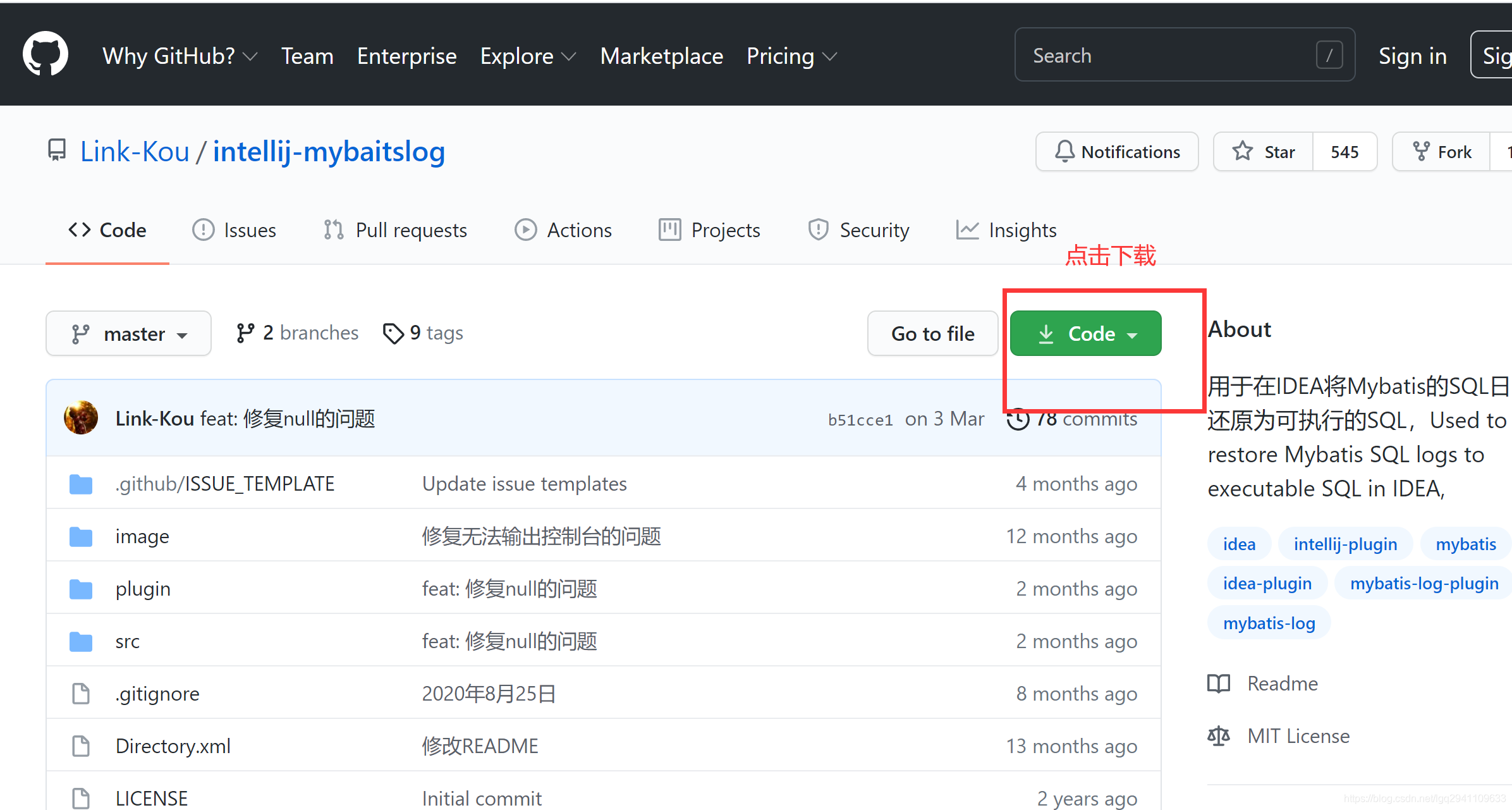The width and height of the screenshot is (1512, 810).
Task: Click the idea-plugin topic tag
Action: (x=1267, y=583)
